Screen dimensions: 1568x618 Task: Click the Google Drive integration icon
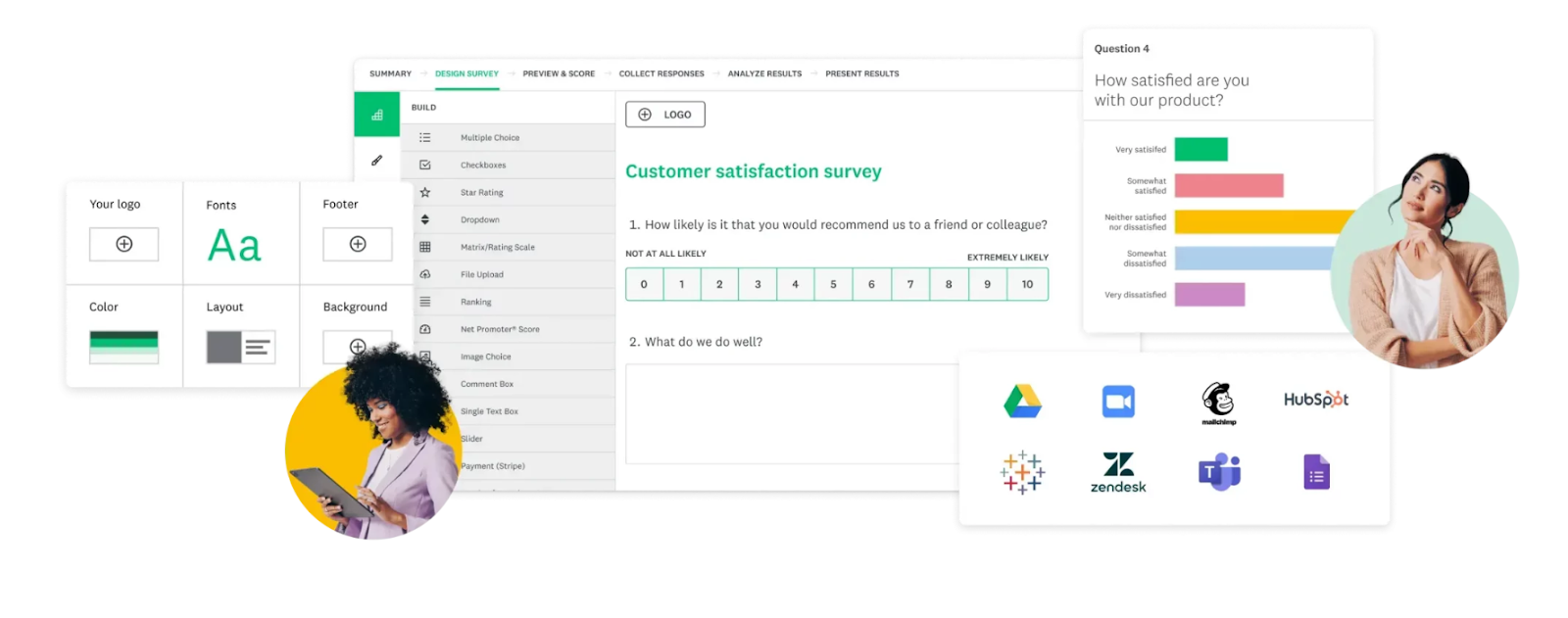click(x=1022, y=401)
